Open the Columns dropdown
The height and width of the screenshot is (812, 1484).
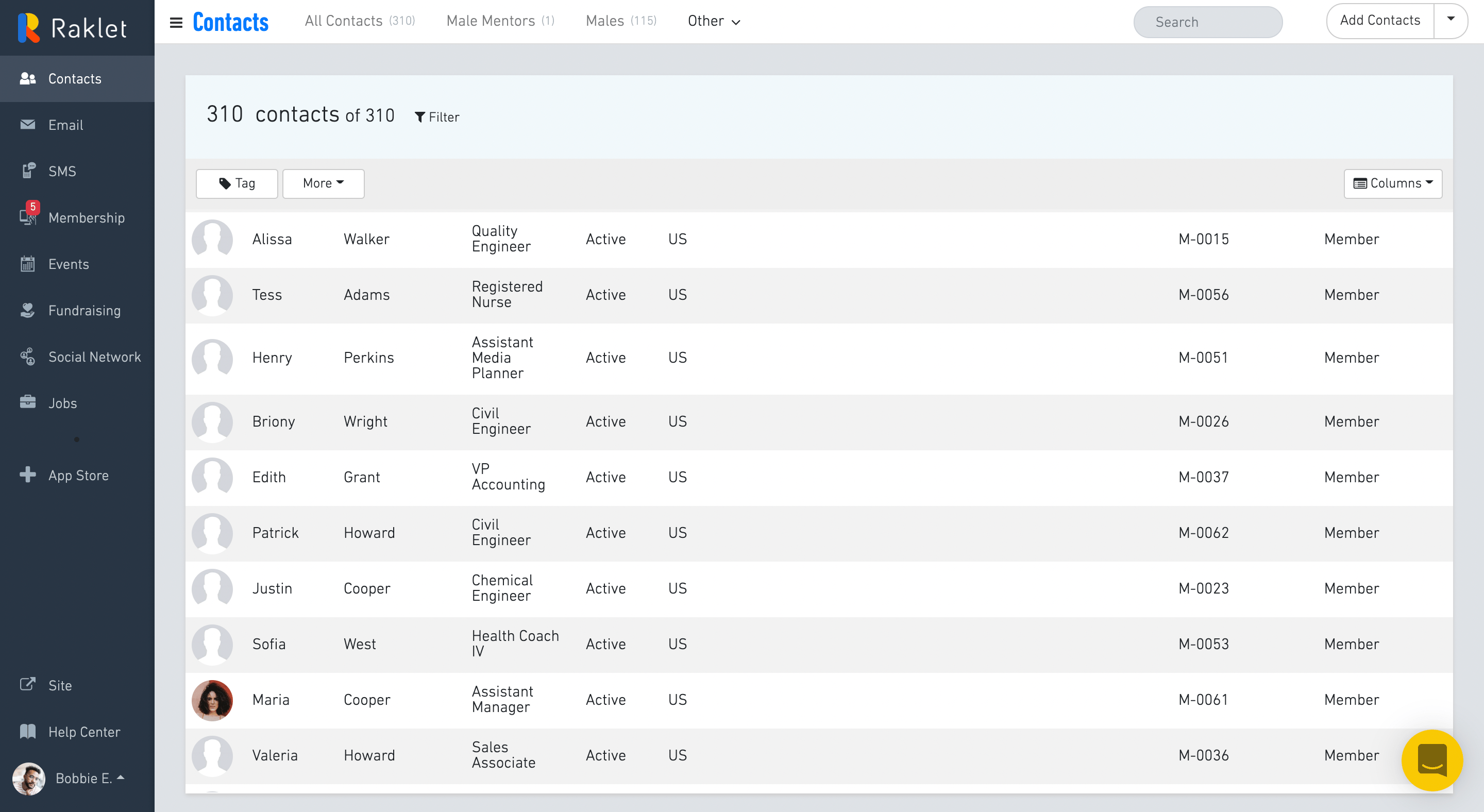tap(1392, 183)
